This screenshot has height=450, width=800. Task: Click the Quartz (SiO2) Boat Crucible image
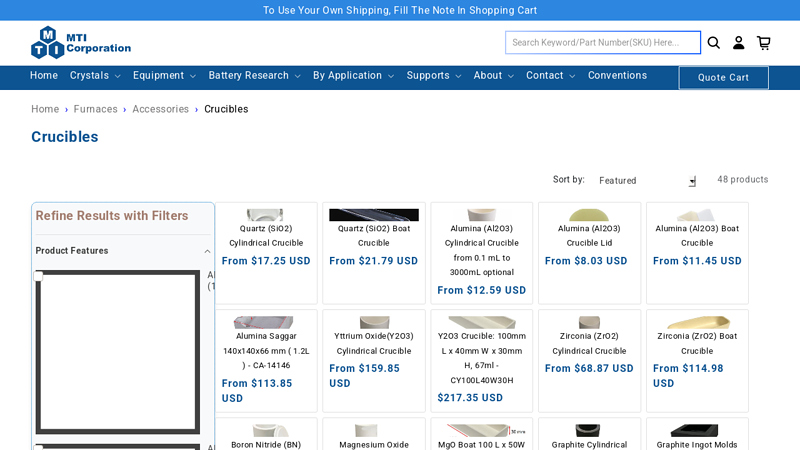pyautogui.click(x=374, y=215)
